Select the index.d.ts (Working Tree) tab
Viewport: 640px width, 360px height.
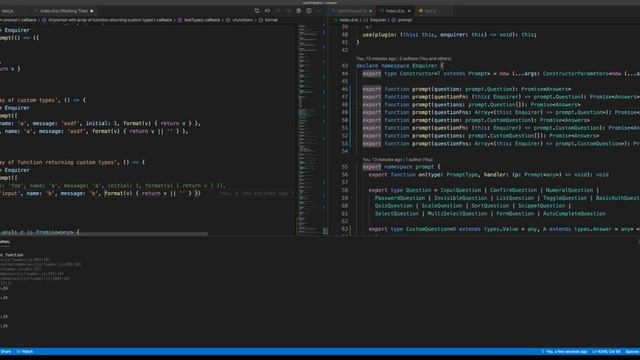tap(64, 11)
